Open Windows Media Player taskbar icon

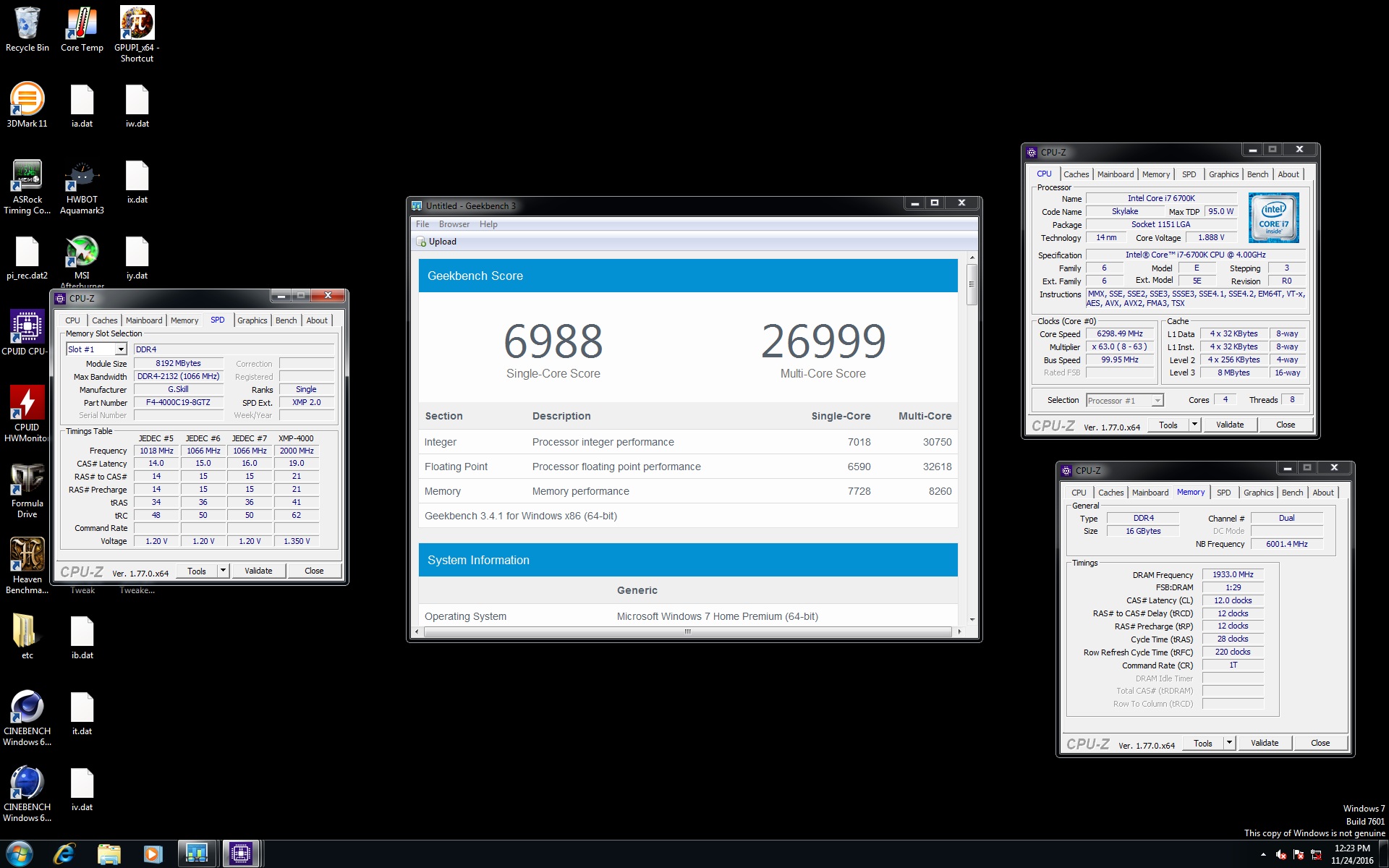(x=153, y=854)
